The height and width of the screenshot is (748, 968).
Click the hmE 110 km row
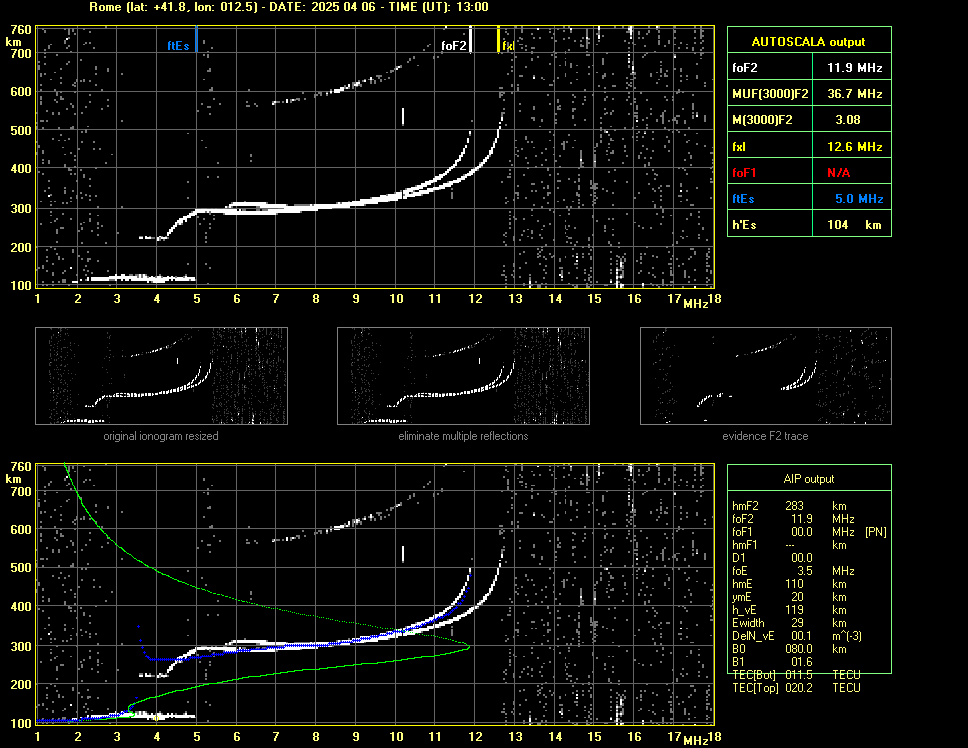790,583
